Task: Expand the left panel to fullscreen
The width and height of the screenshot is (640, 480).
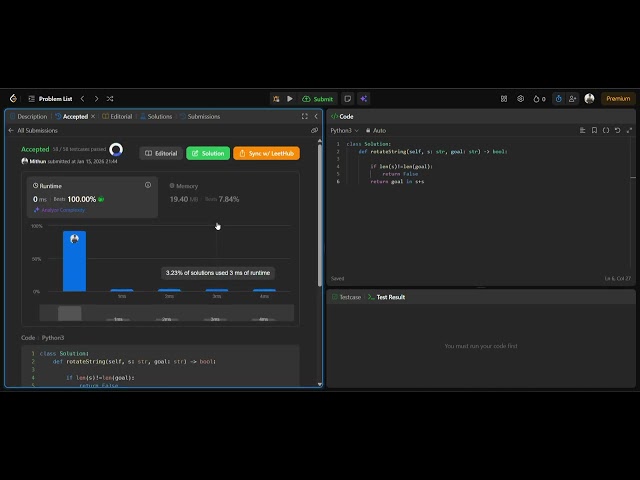Action: coord(304,116)
